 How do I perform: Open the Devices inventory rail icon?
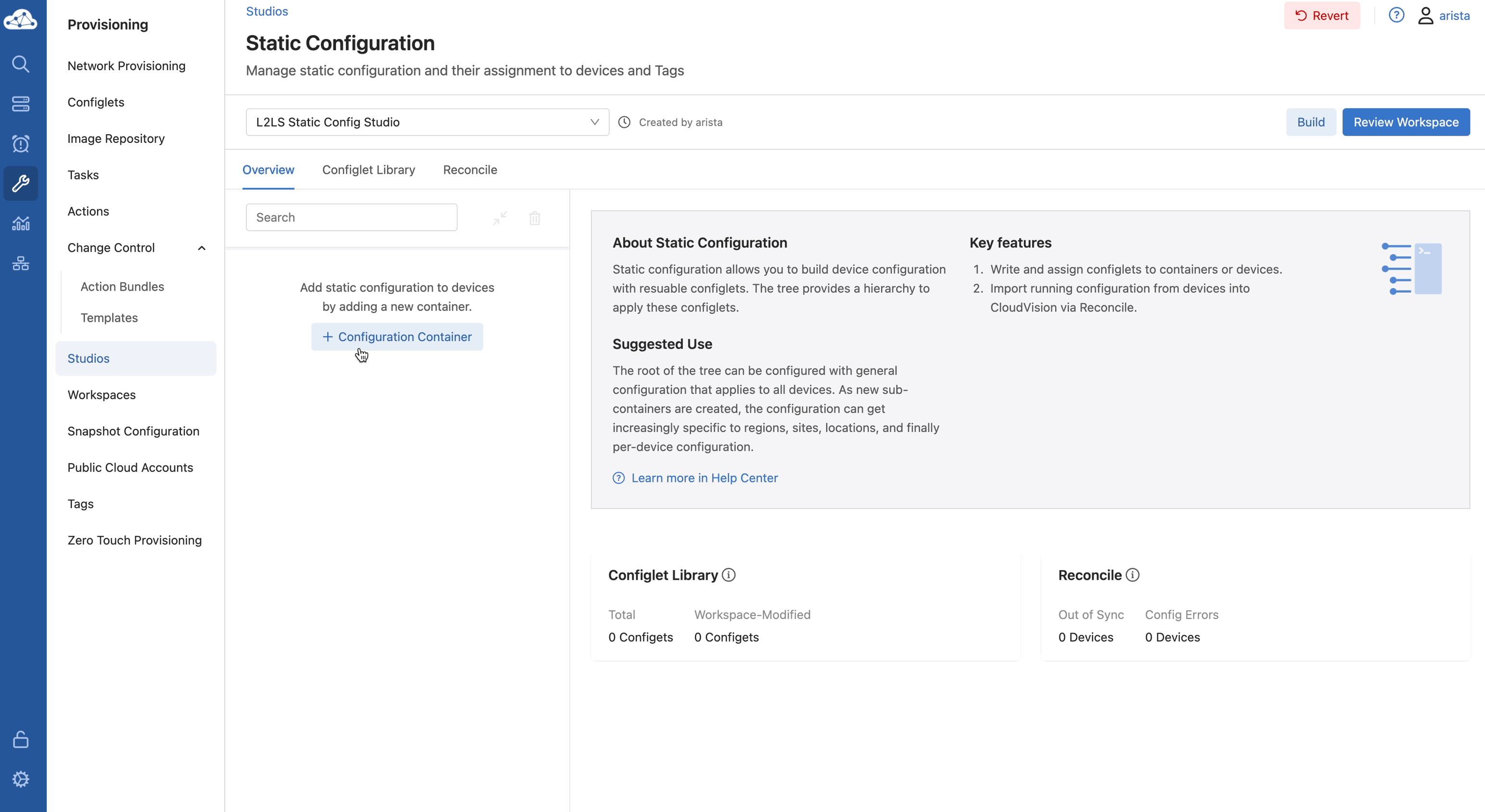[21, 104]
